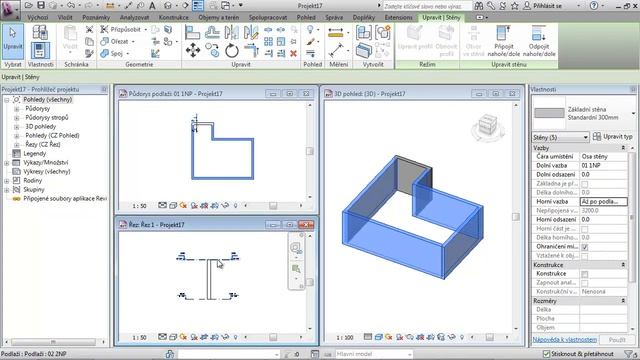The height and width of the screenshot is (360, 640).
Task: Toggle the Konstrukce checkbox
Action: coord(584,274)
